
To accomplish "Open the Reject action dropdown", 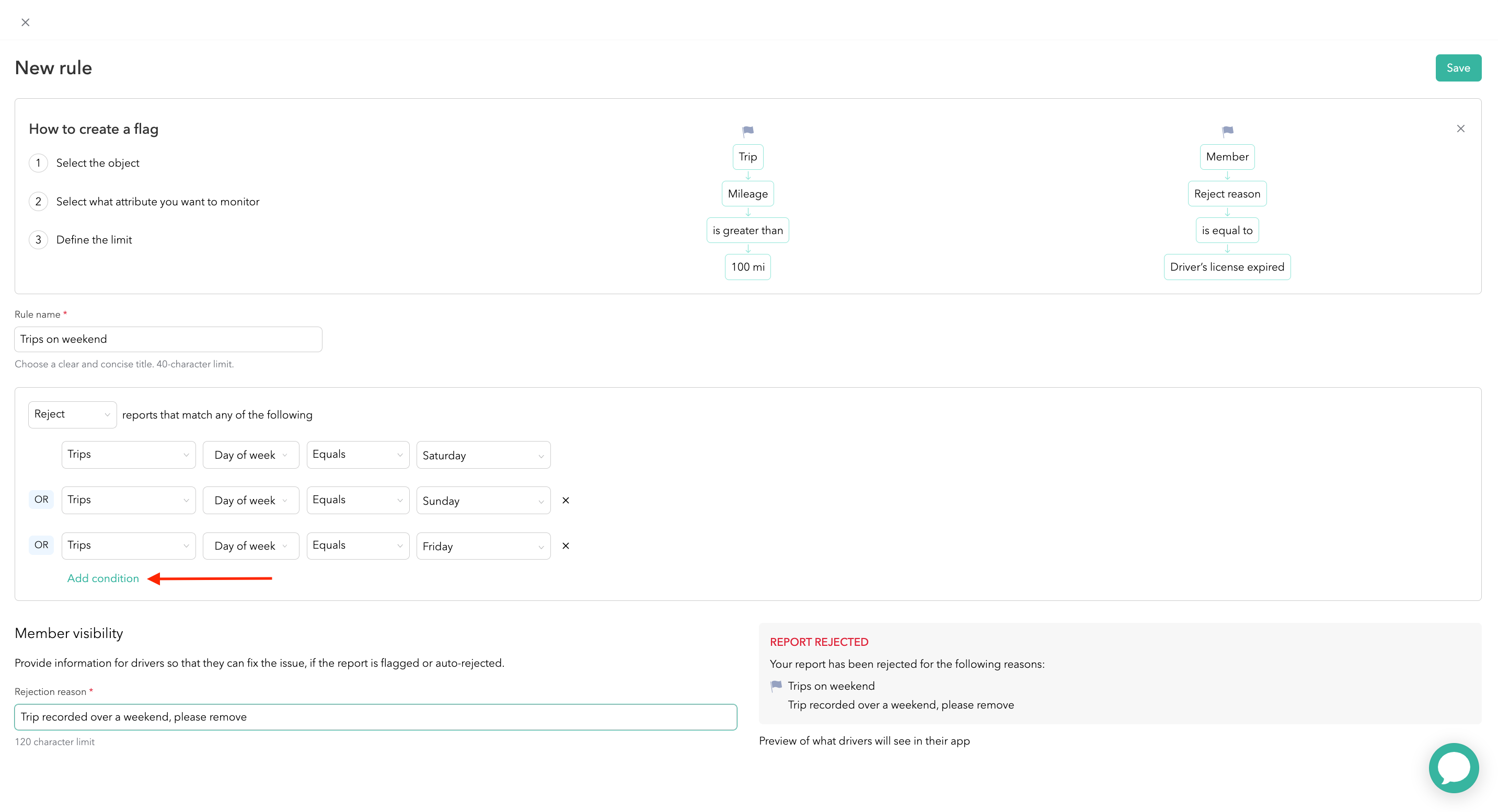I will pos(72,414).
